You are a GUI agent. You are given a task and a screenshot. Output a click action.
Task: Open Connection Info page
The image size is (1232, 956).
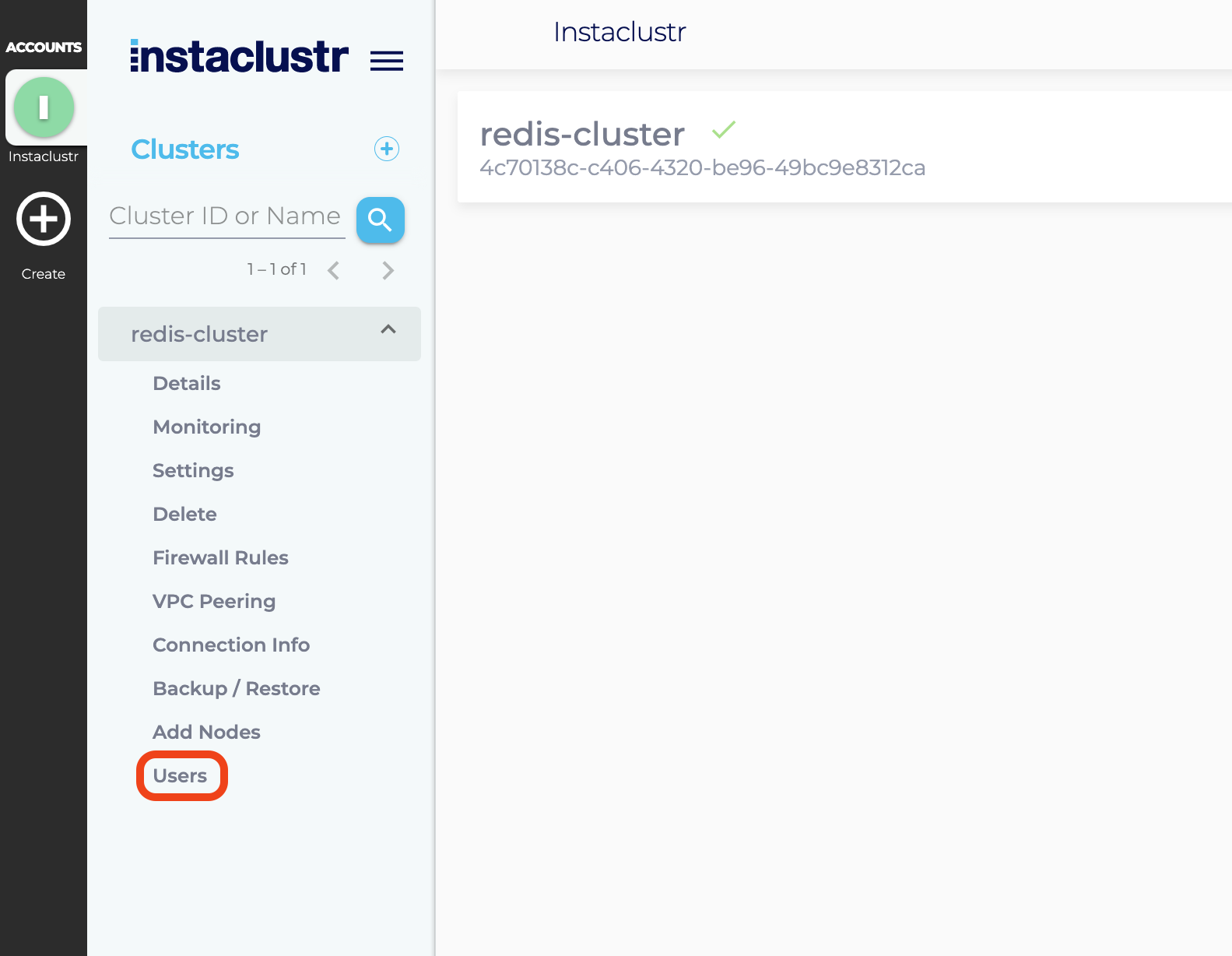[x=231, y=645]
